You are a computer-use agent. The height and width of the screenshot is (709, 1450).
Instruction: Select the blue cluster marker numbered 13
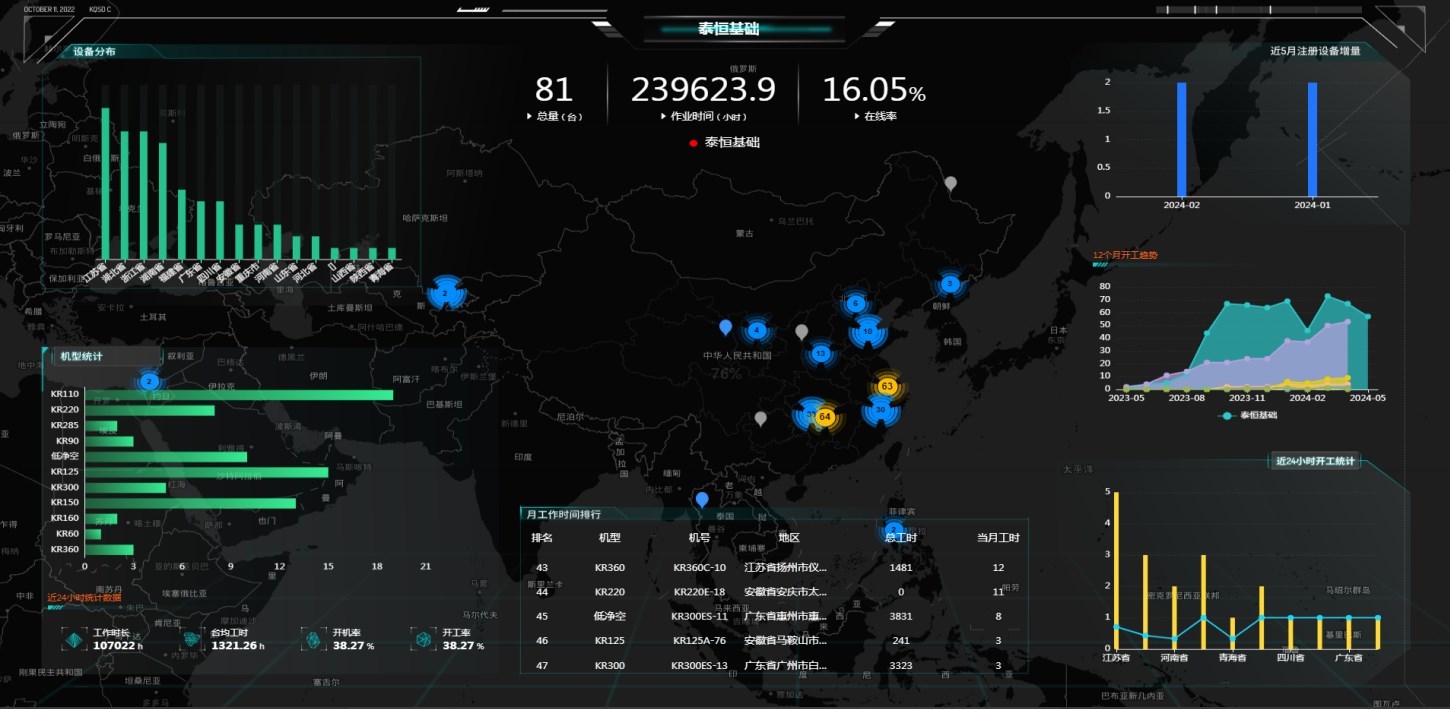(821, 353)
